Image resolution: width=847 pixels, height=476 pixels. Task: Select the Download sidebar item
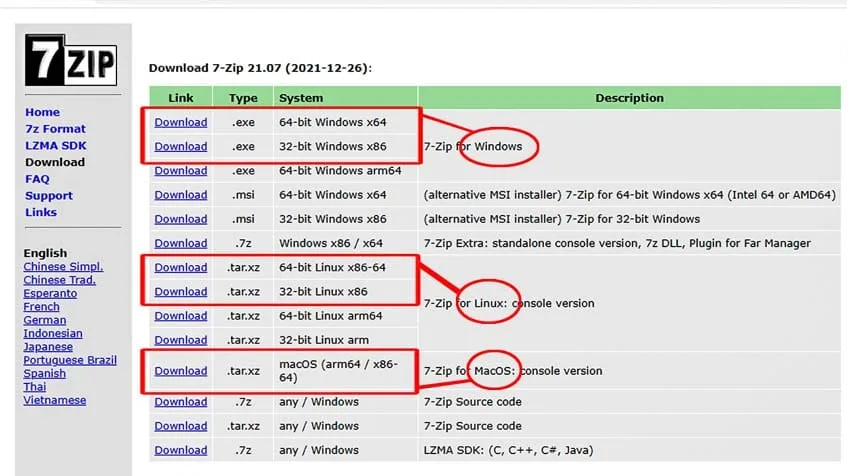pos(55,162)
